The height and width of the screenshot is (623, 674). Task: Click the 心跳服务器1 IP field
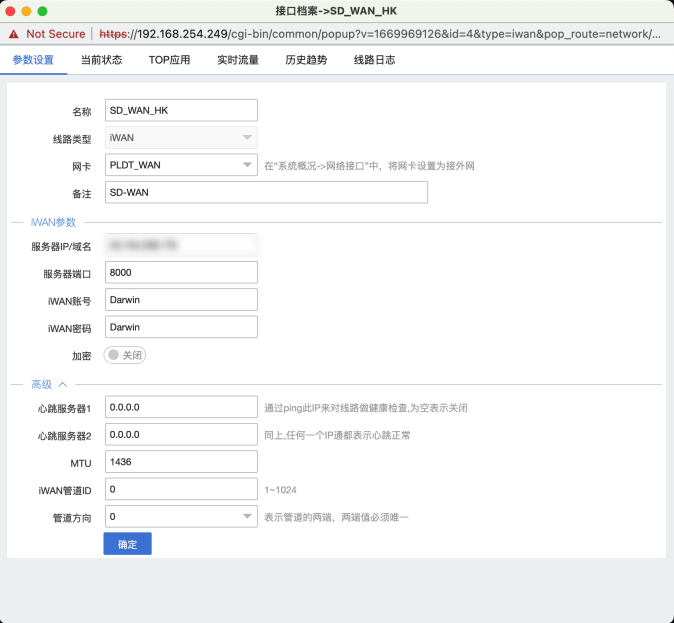pos(181,407)
